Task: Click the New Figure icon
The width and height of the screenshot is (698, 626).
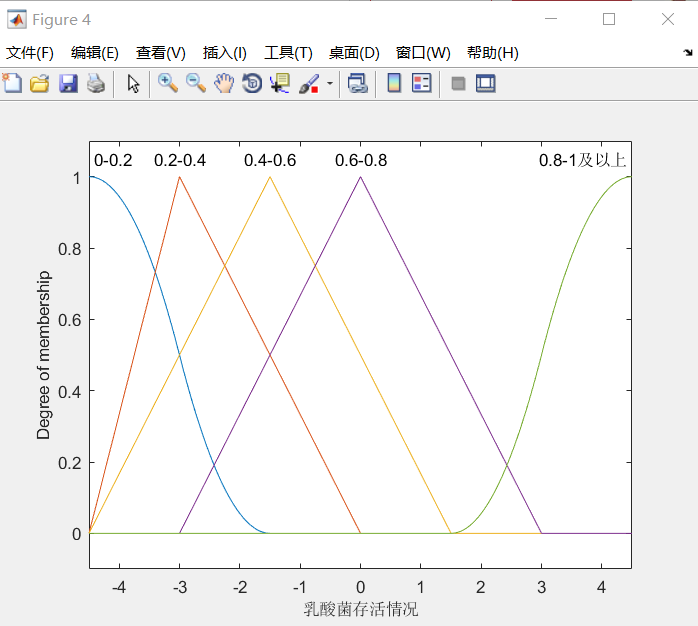Action: [x=12, y=83]
